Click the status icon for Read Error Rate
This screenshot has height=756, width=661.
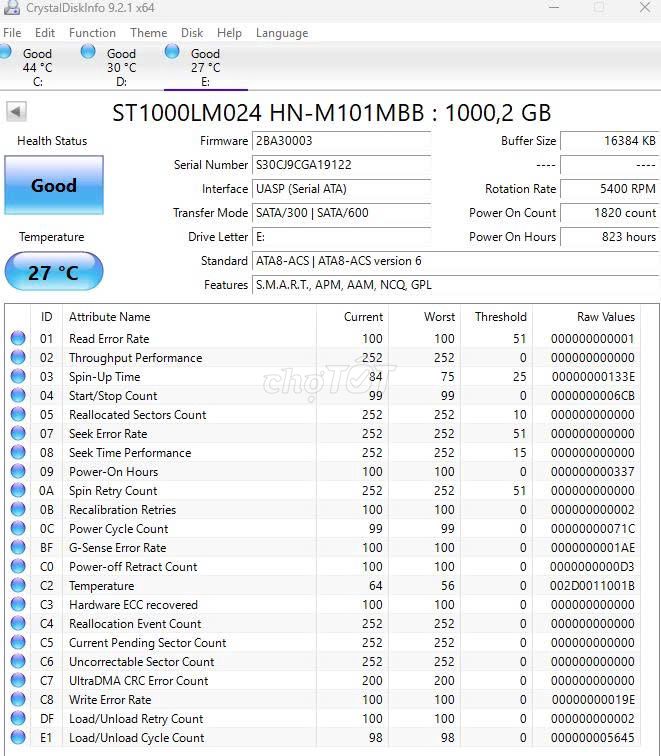point(18,338)
